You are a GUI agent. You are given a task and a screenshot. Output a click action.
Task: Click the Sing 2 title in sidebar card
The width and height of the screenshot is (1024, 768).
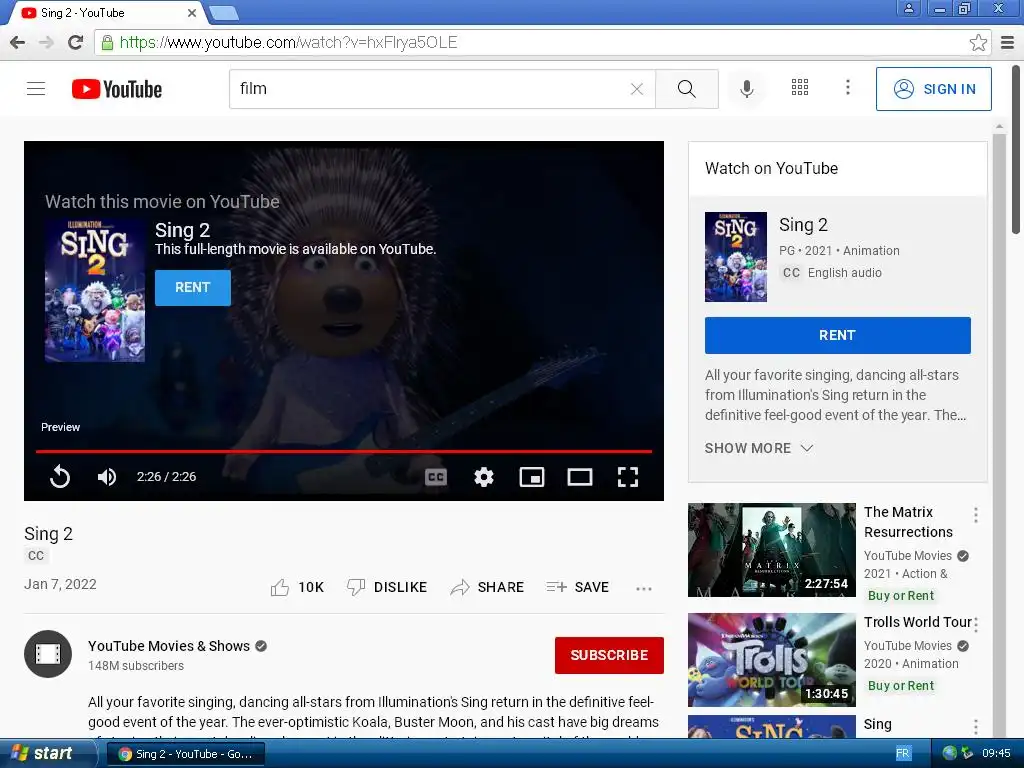[803, 225]
